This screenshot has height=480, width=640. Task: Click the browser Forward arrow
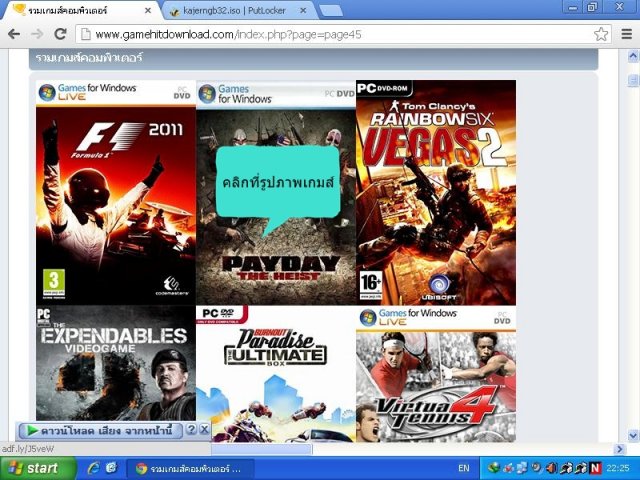37,34
